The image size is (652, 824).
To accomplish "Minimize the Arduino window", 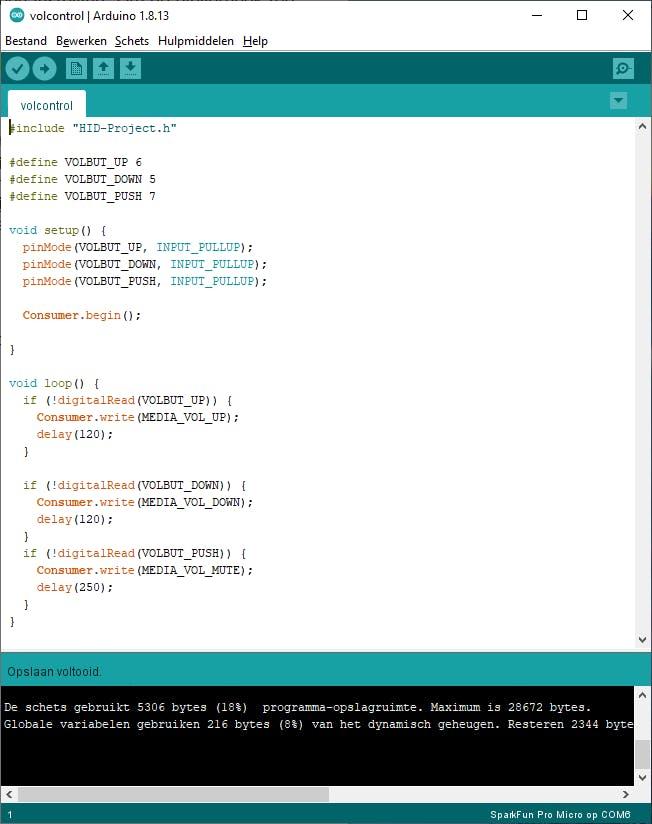I will [x=537, y=15].
